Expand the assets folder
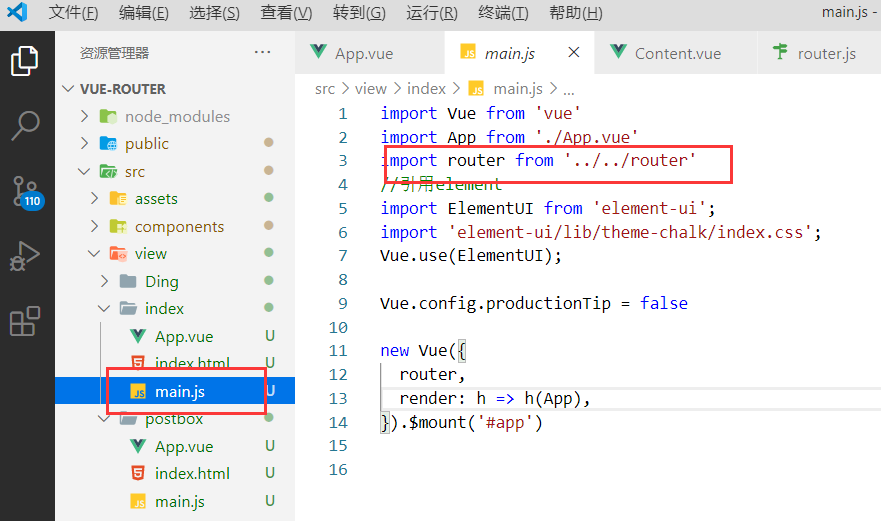The height and width of the screenshot is (521, 881). [x=94, y=198]
